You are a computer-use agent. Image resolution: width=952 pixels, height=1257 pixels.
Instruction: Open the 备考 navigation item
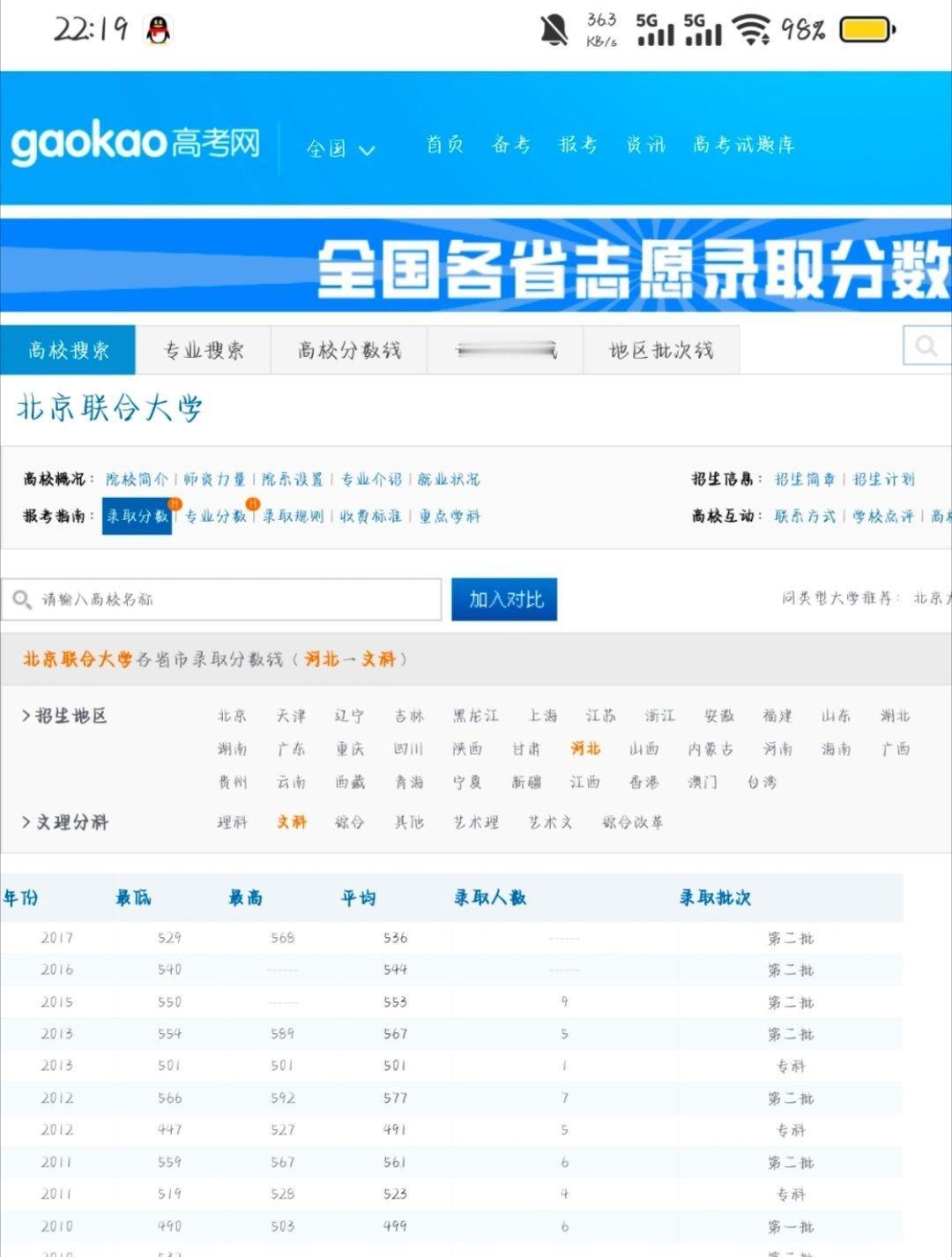(511, 145)
